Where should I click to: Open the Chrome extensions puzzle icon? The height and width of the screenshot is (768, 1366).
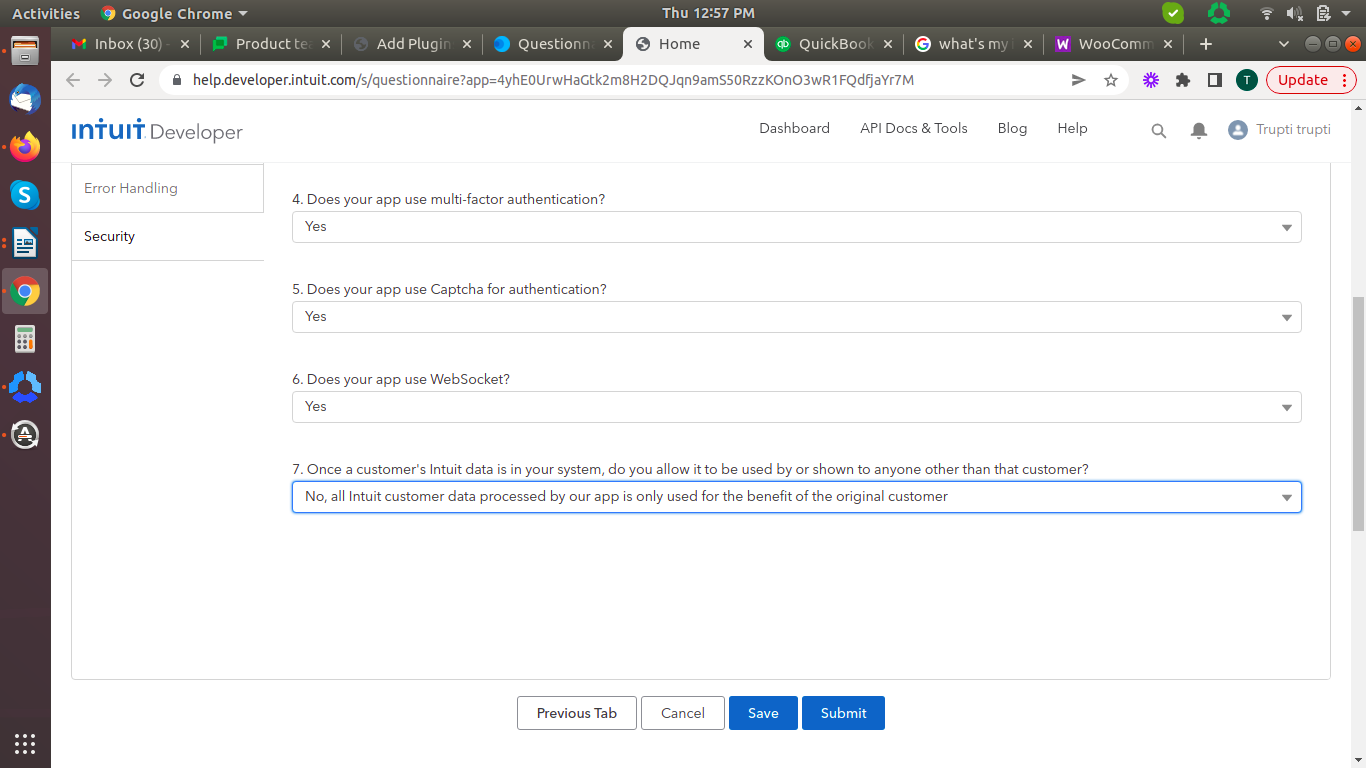point(1183,80)
